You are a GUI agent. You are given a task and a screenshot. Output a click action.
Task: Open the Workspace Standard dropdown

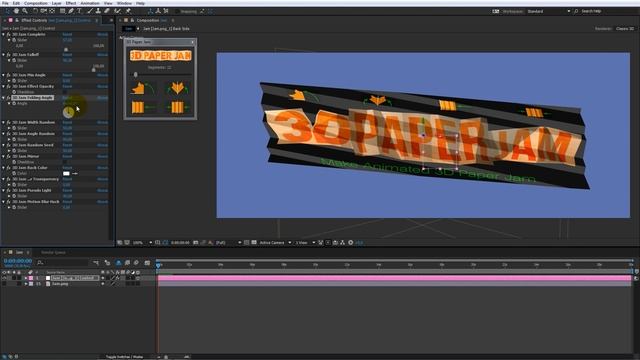pos(548,11)
